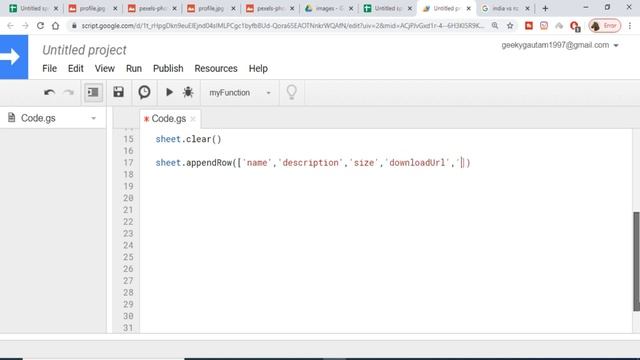Rename the Untitled project title

click(x=84, y=50)
